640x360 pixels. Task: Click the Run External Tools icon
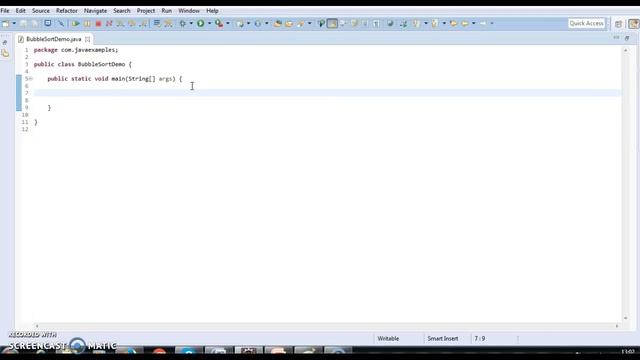point(219,24)
